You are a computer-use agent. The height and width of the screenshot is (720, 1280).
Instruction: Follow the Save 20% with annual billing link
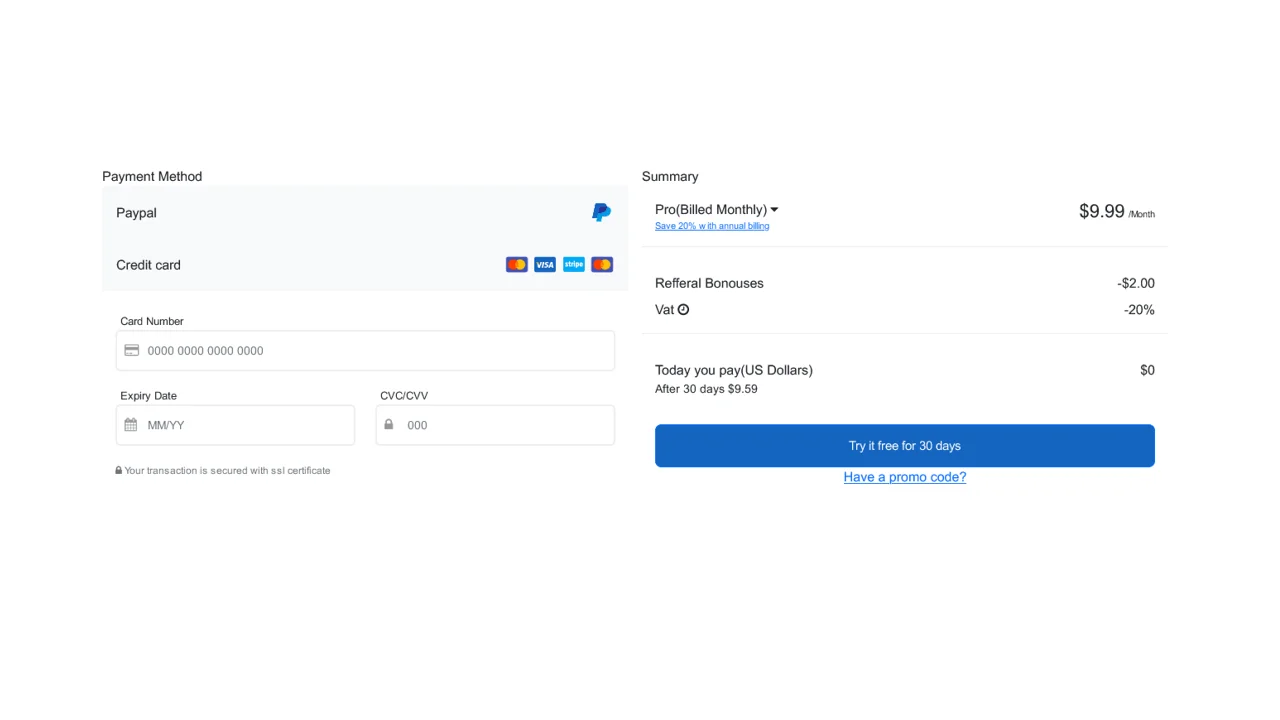click(x=712, y=226)
